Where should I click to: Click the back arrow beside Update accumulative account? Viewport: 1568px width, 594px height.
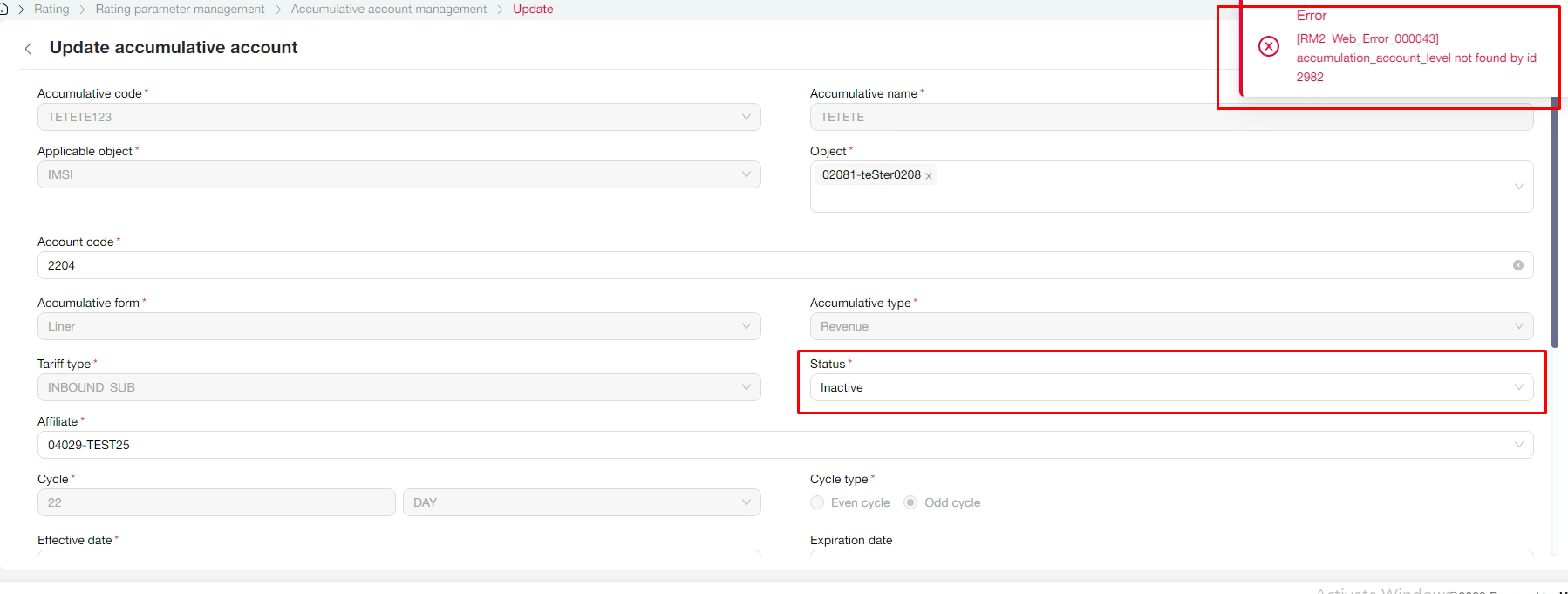29,49
